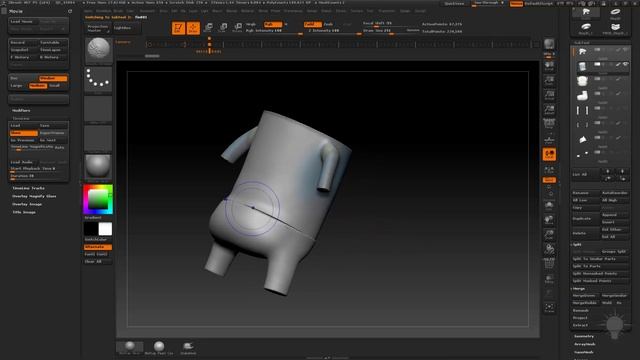Viewport: 640px width, 360px height.
Task: Click the Transp transparency icon on right shelf
Action: (x=549, y=279)
